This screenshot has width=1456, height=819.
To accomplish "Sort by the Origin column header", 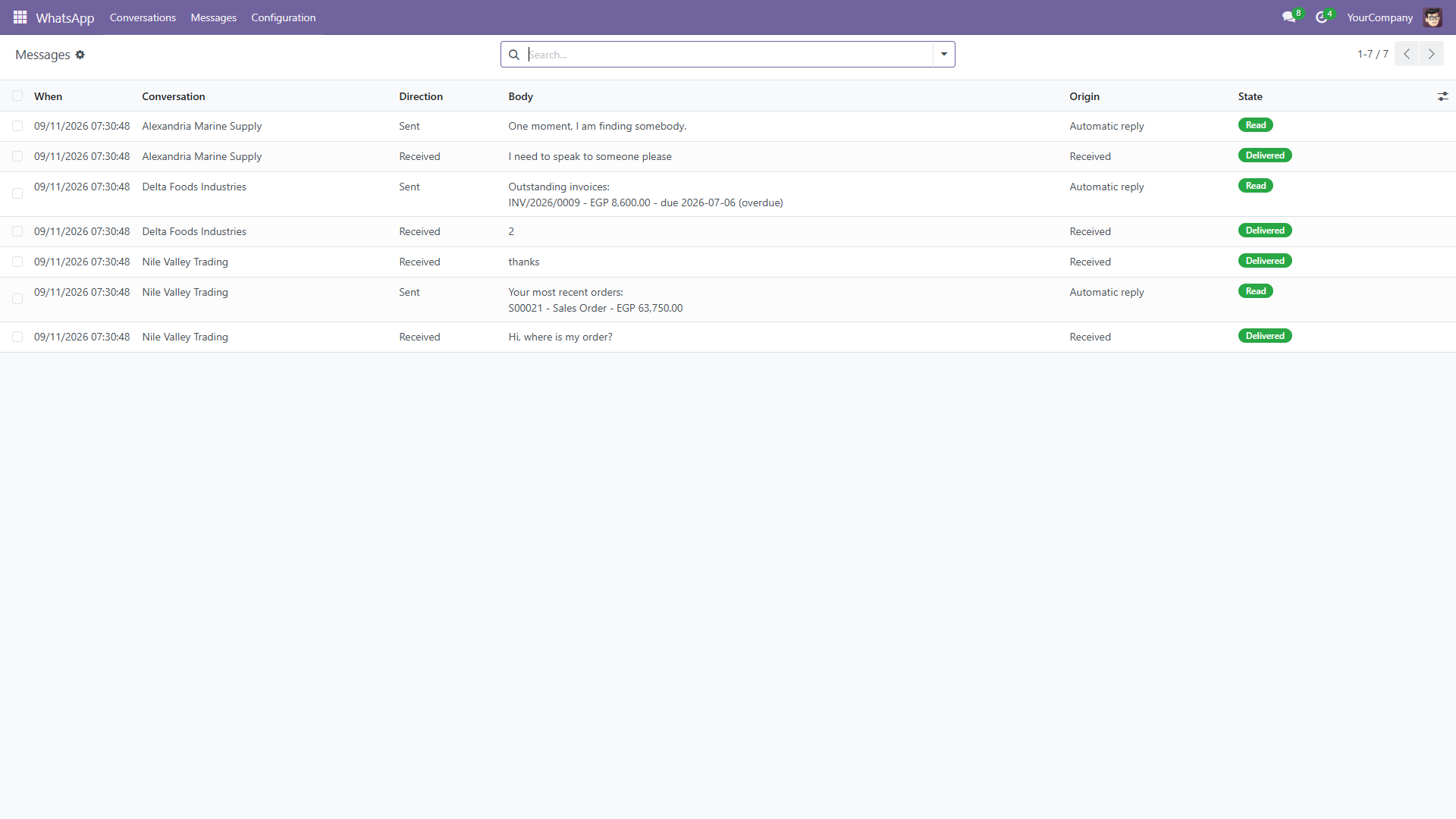I will (1084, 96).
